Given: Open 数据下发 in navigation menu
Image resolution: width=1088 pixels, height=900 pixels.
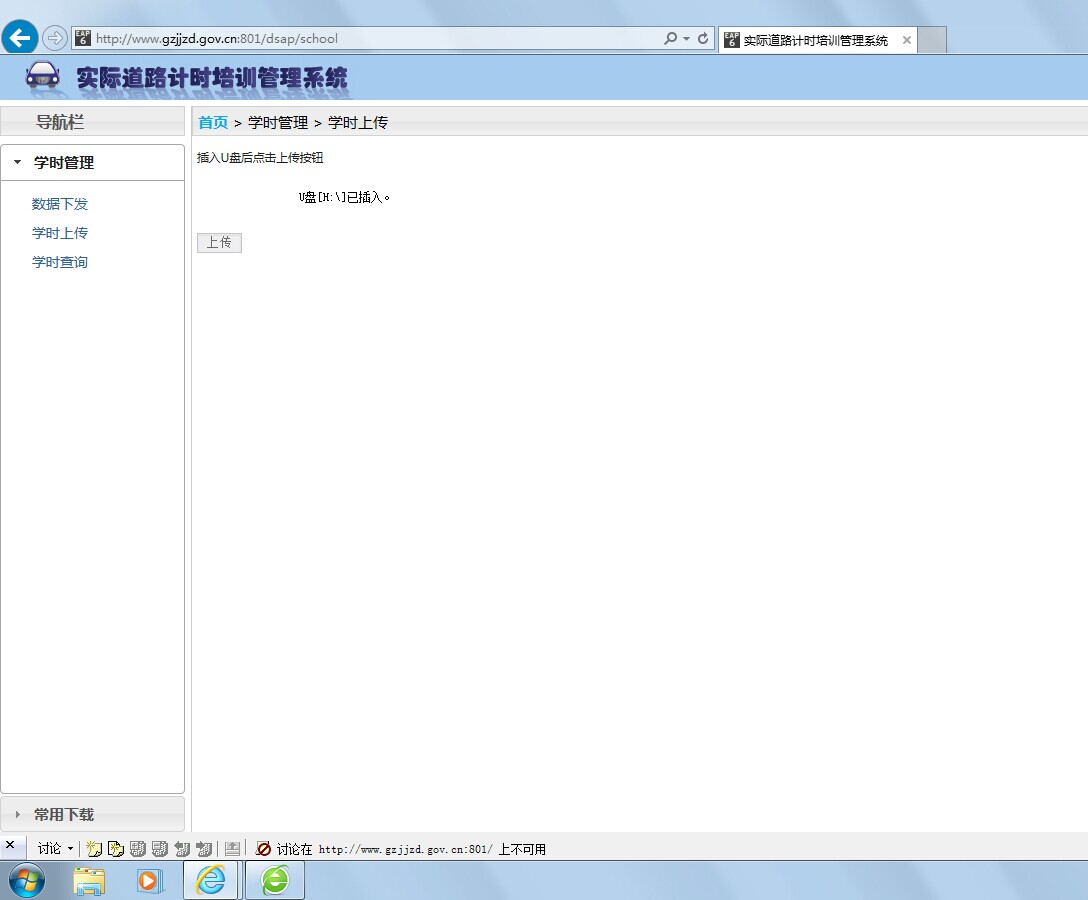Looking at the screenshot, I should tap(60, 204).
